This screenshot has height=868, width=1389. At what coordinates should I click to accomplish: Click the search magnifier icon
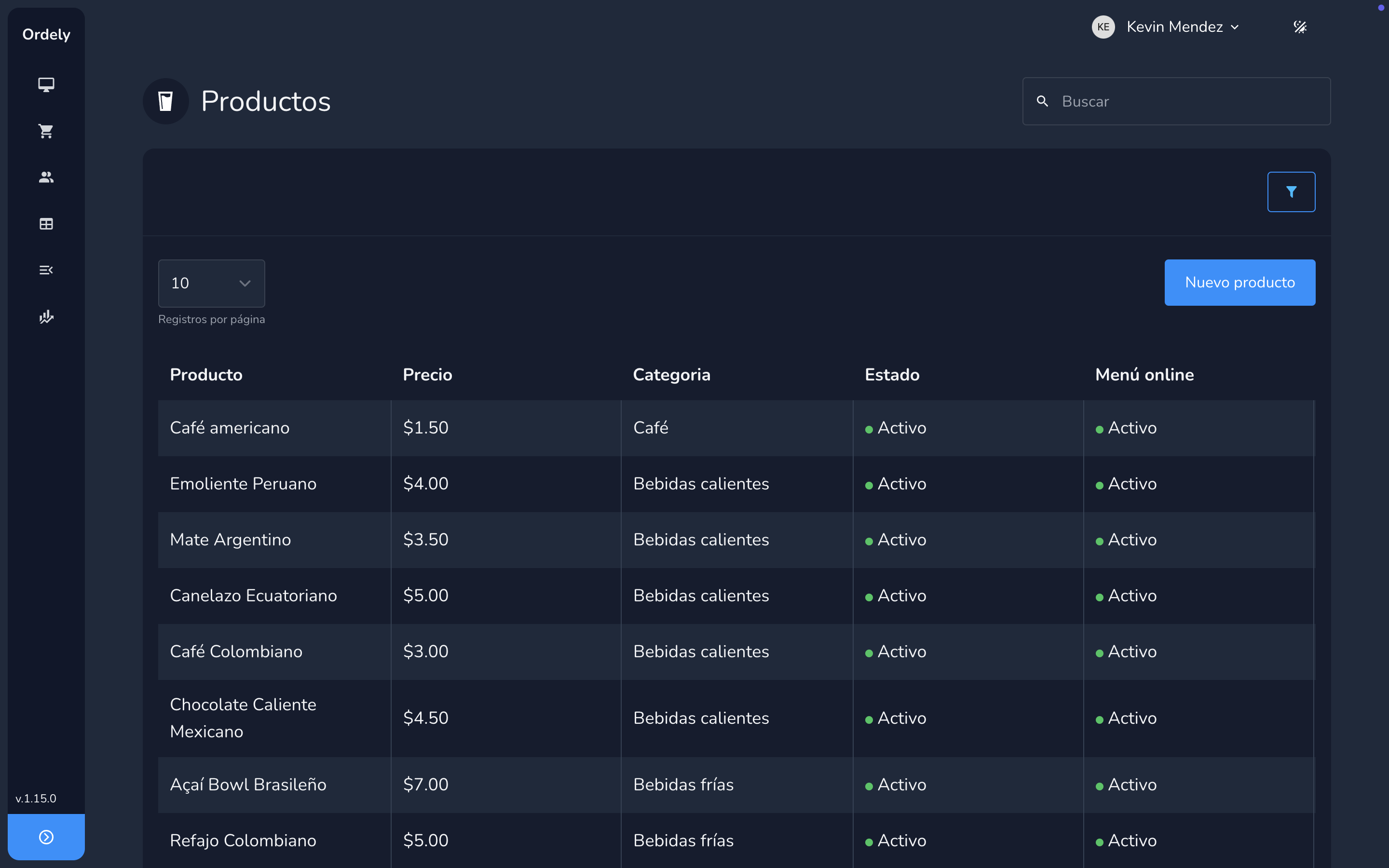[1042, 101]
